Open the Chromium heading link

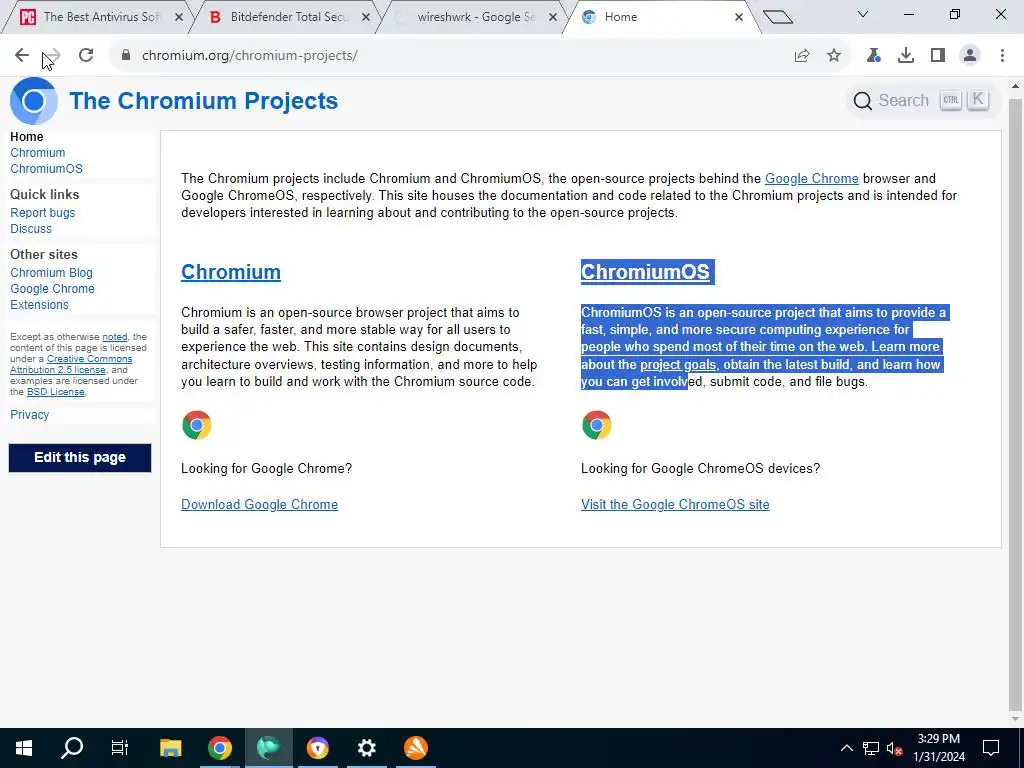coord(231,272)
